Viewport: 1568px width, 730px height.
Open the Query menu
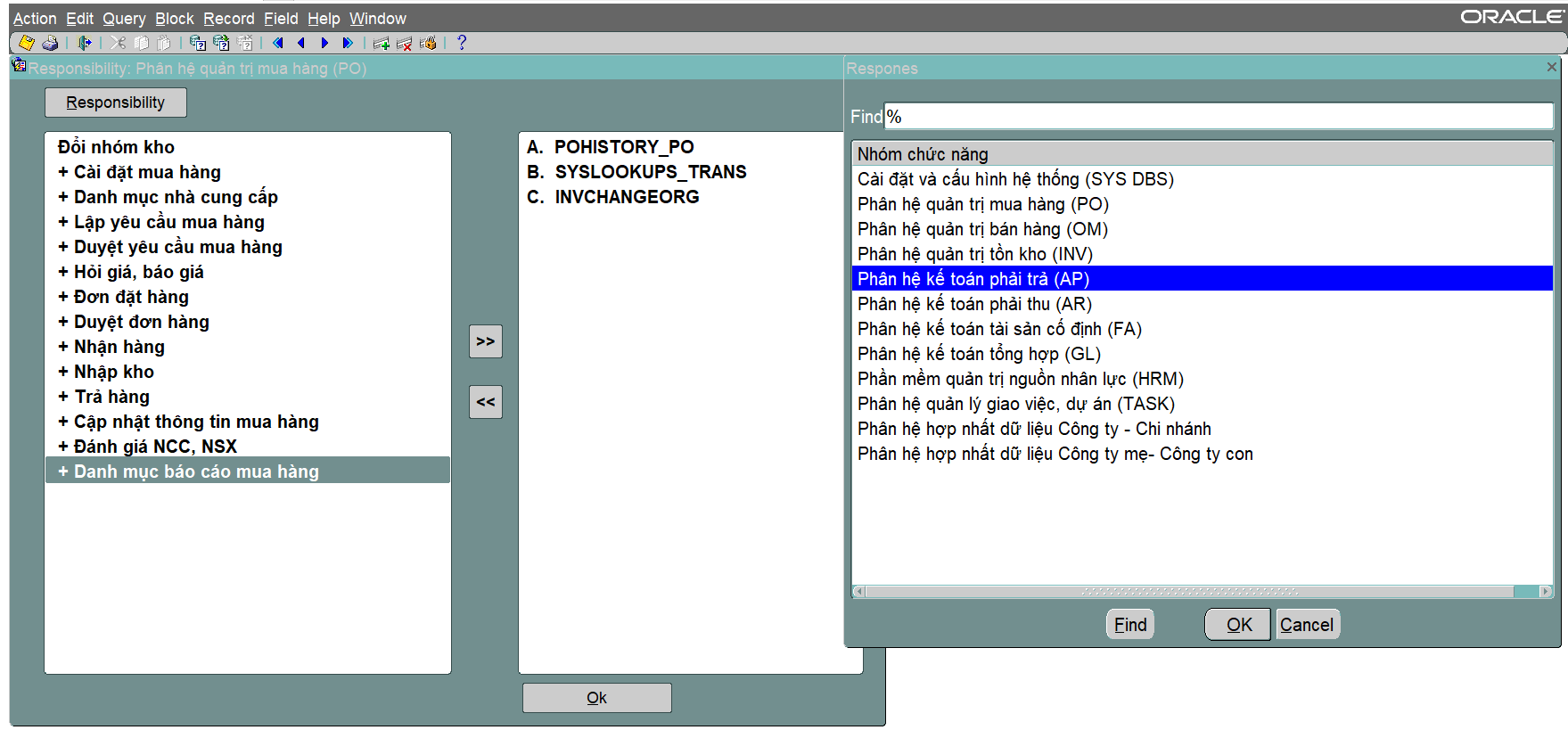[124, 19]
